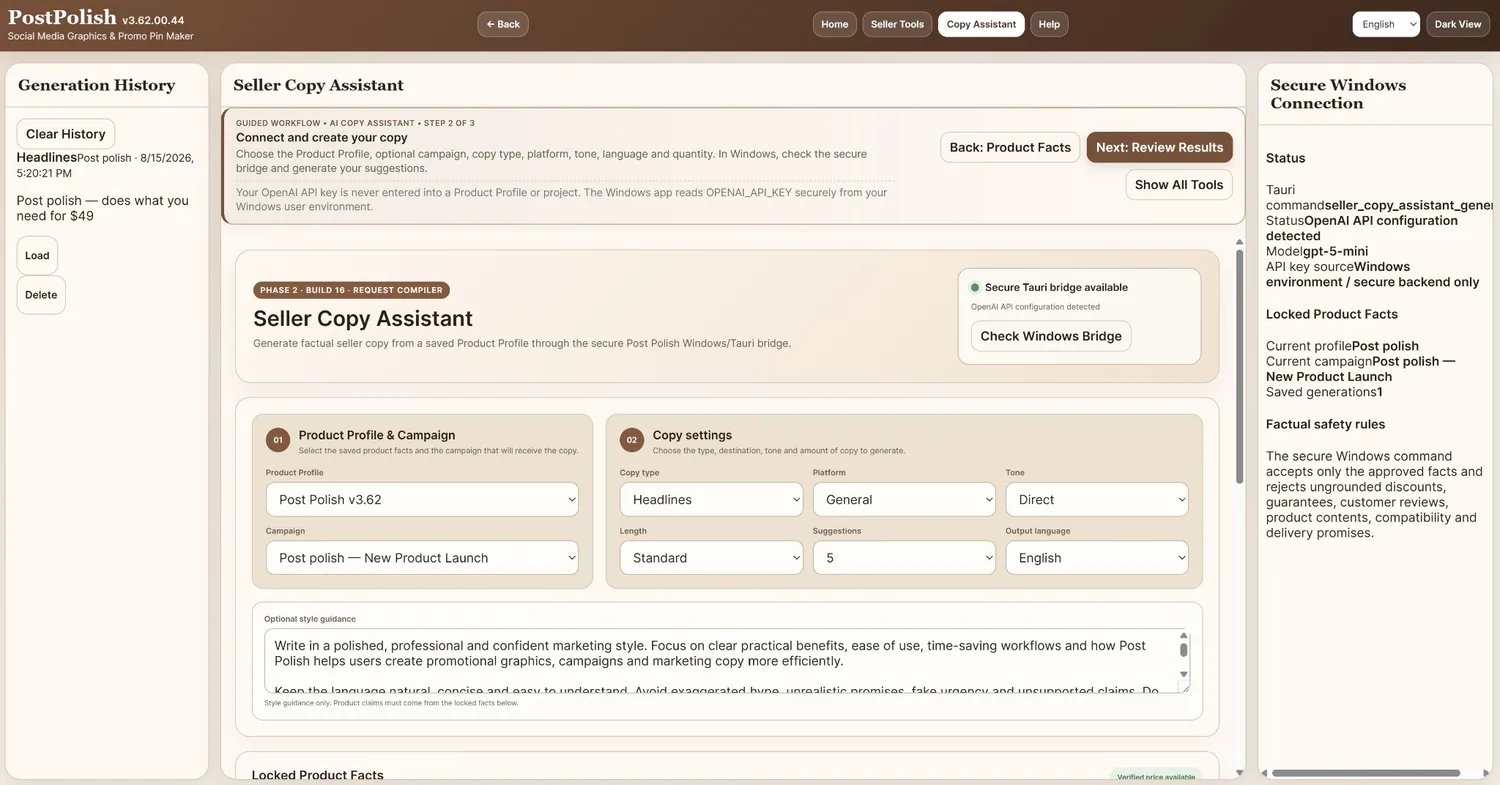The width and height of the screenshot is (1500, 785).
Task: Click the "Phase 2 · Build 16 · Request Compiler" badge
Action: [x=351, y=290]
